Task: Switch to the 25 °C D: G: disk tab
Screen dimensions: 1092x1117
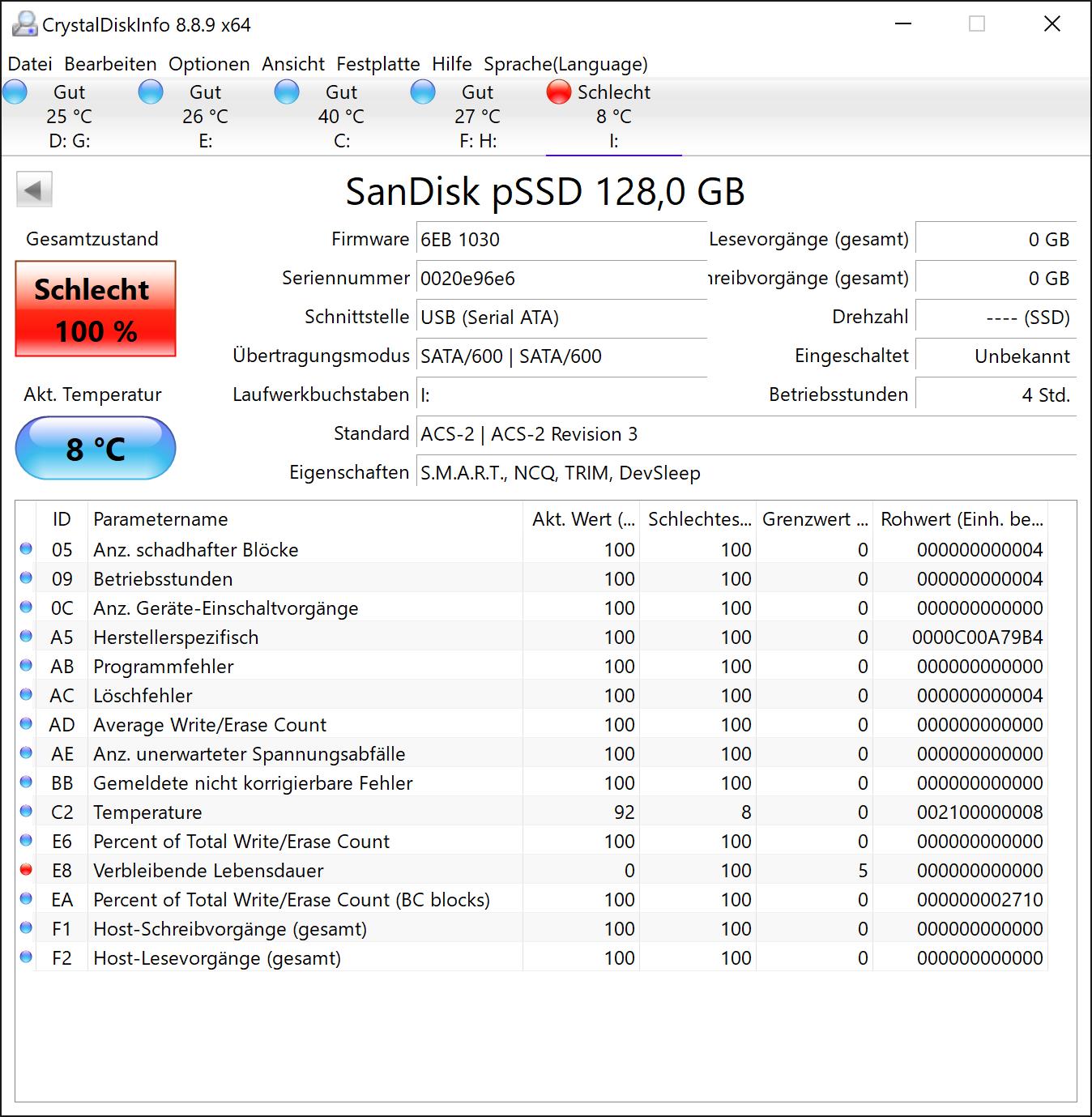Action: coord(70,116)
